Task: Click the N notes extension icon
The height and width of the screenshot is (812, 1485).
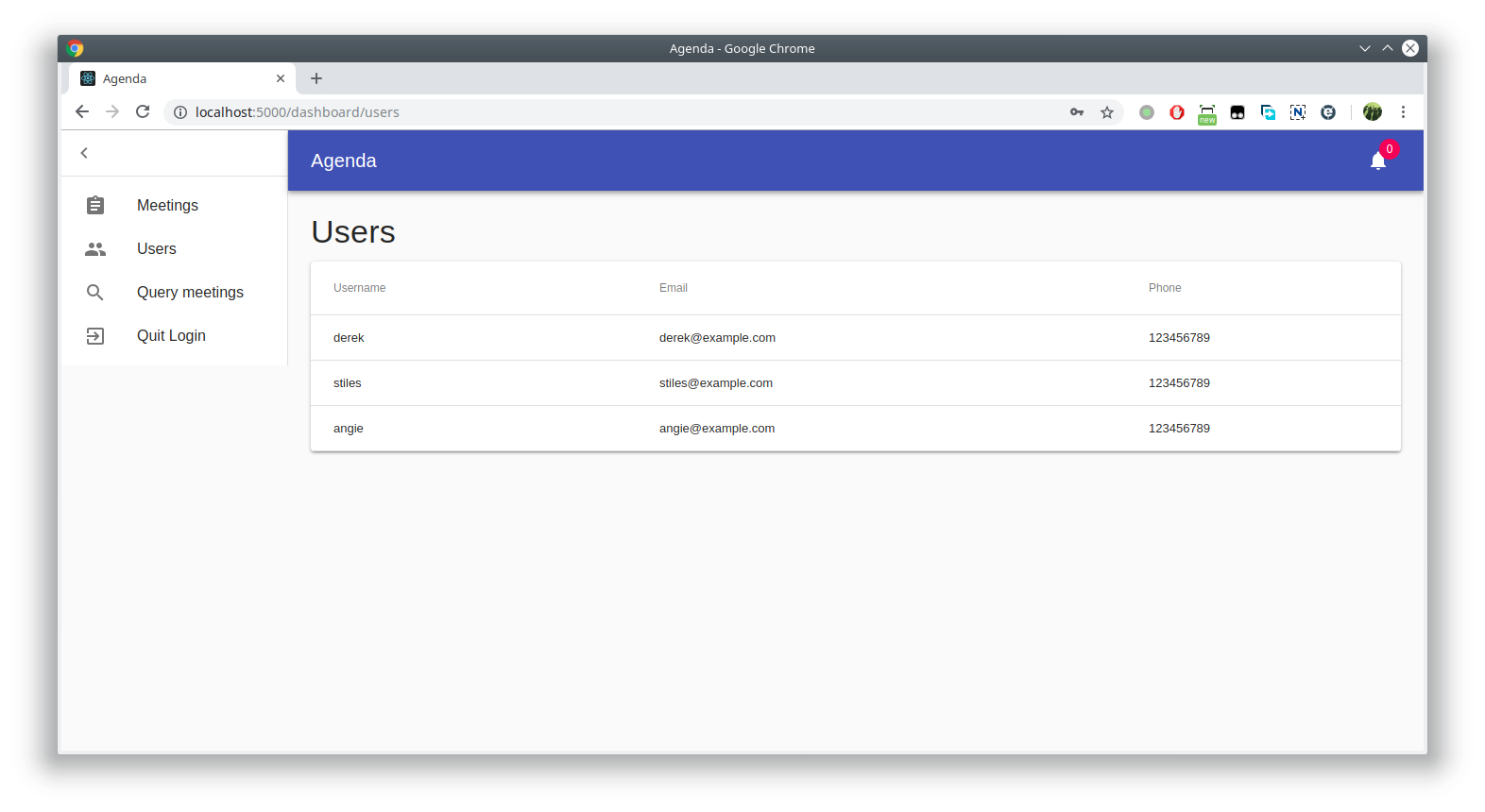Action: (1298, 112)
